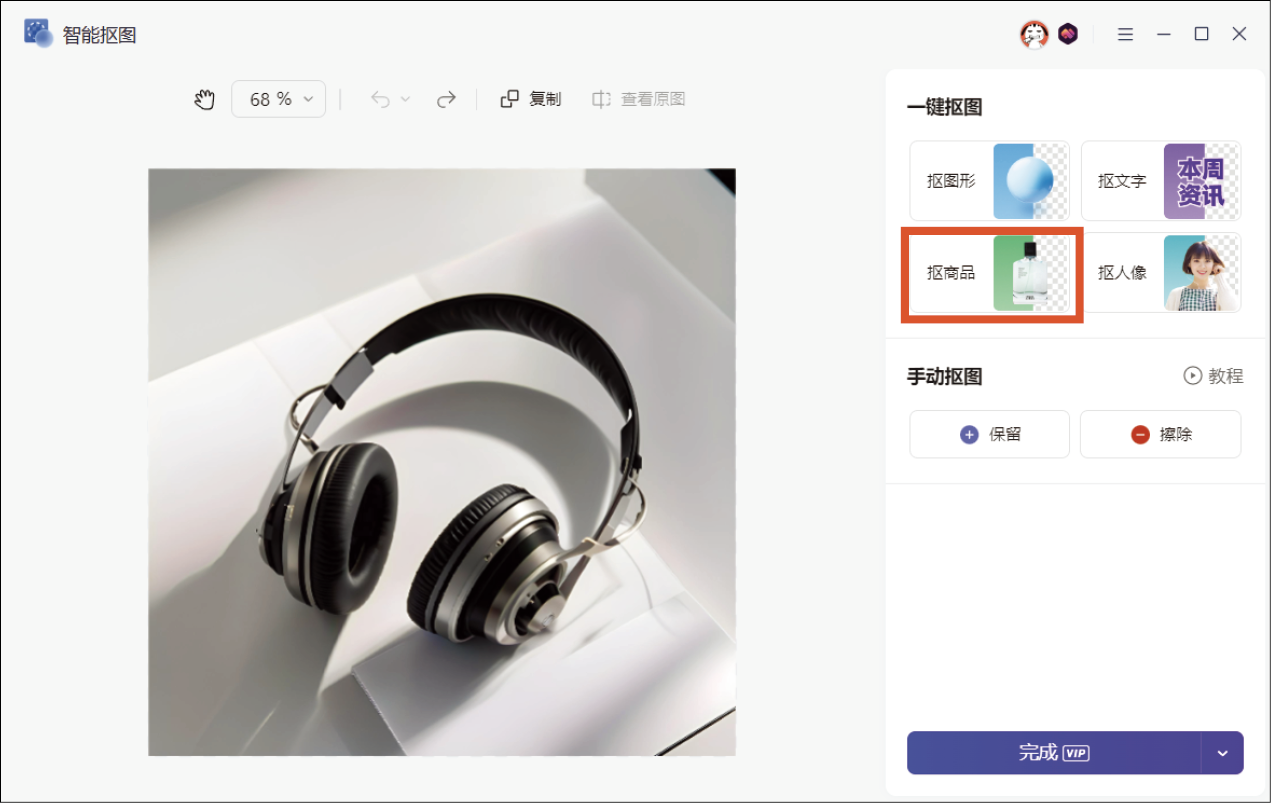Click the 复制 copy icon

coord(510,99)
